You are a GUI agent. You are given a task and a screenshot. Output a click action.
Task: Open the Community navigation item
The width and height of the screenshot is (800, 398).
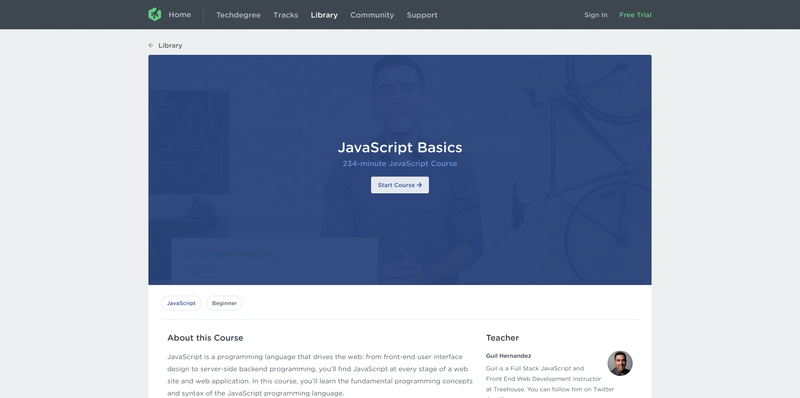click(372, 15)
